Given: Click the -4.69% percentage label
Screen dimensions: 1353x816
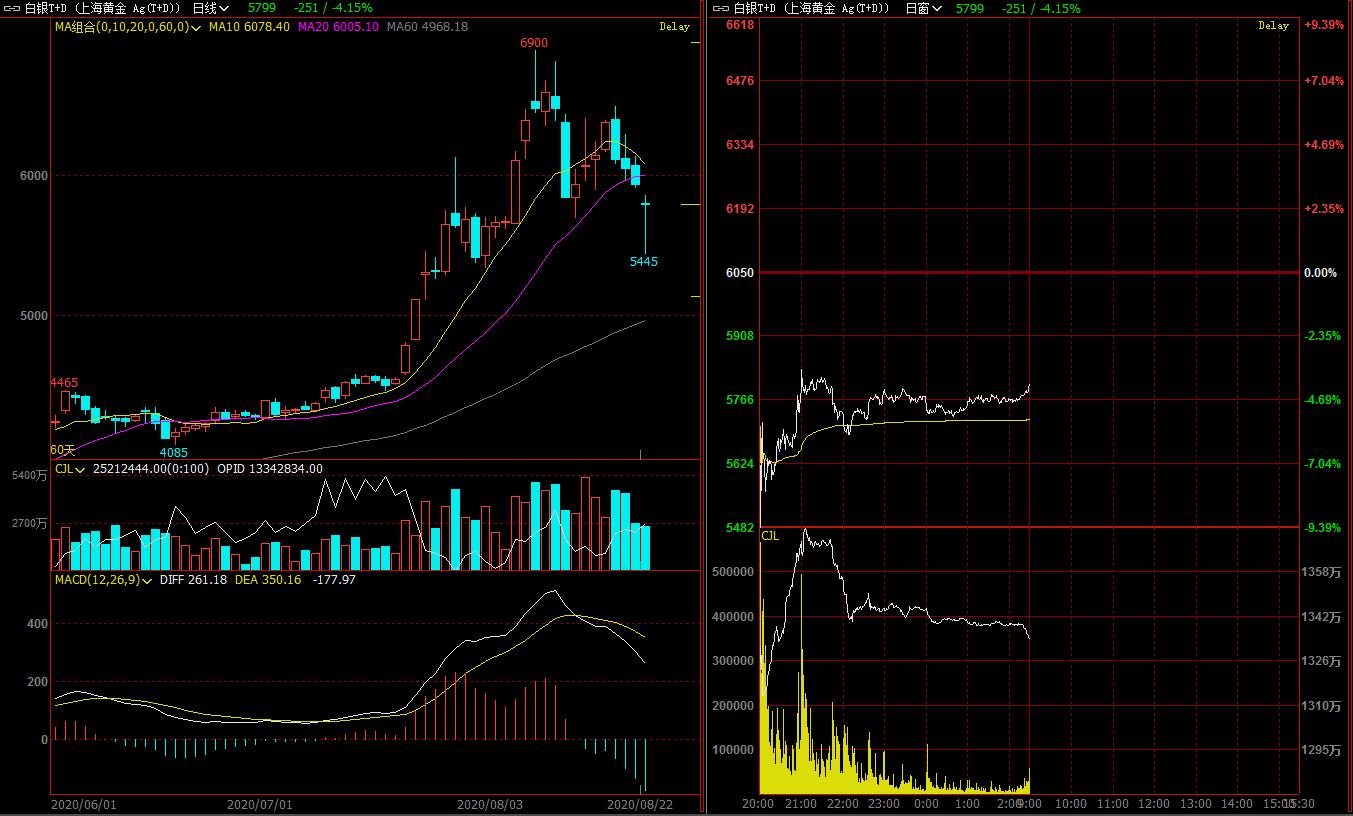Looking at the screenshot, I should click(x=1325, y=400).
